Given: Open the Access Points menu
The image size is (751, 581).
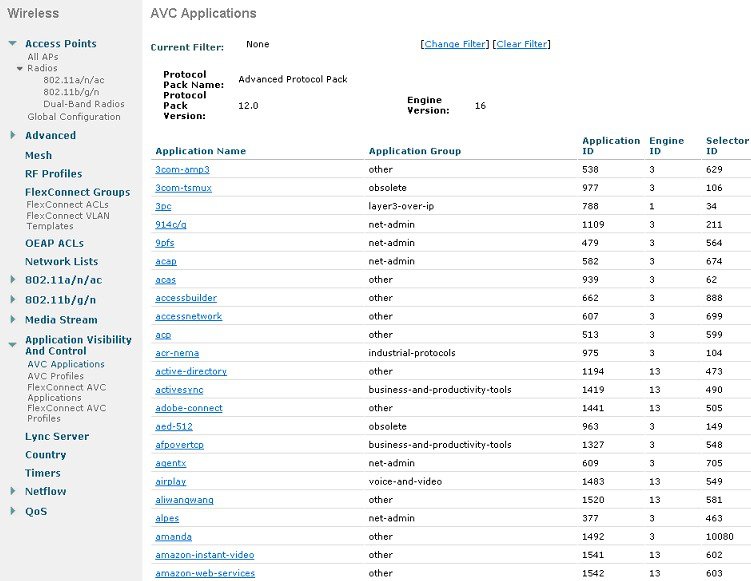Looking at the screenshot, I should click(61, 44).
